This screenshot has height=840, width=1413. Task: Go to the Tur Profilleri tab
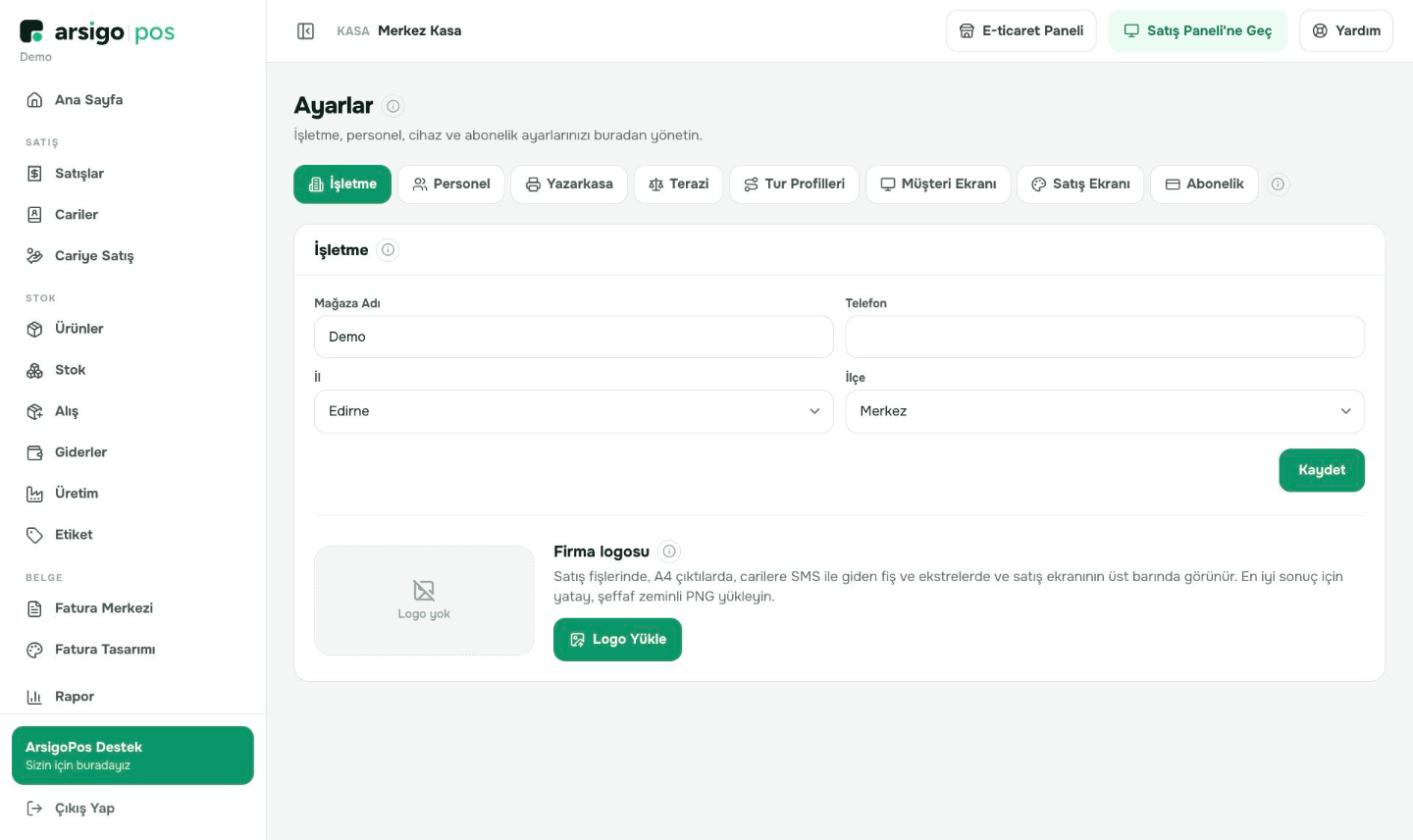click(x=794, y=184)
